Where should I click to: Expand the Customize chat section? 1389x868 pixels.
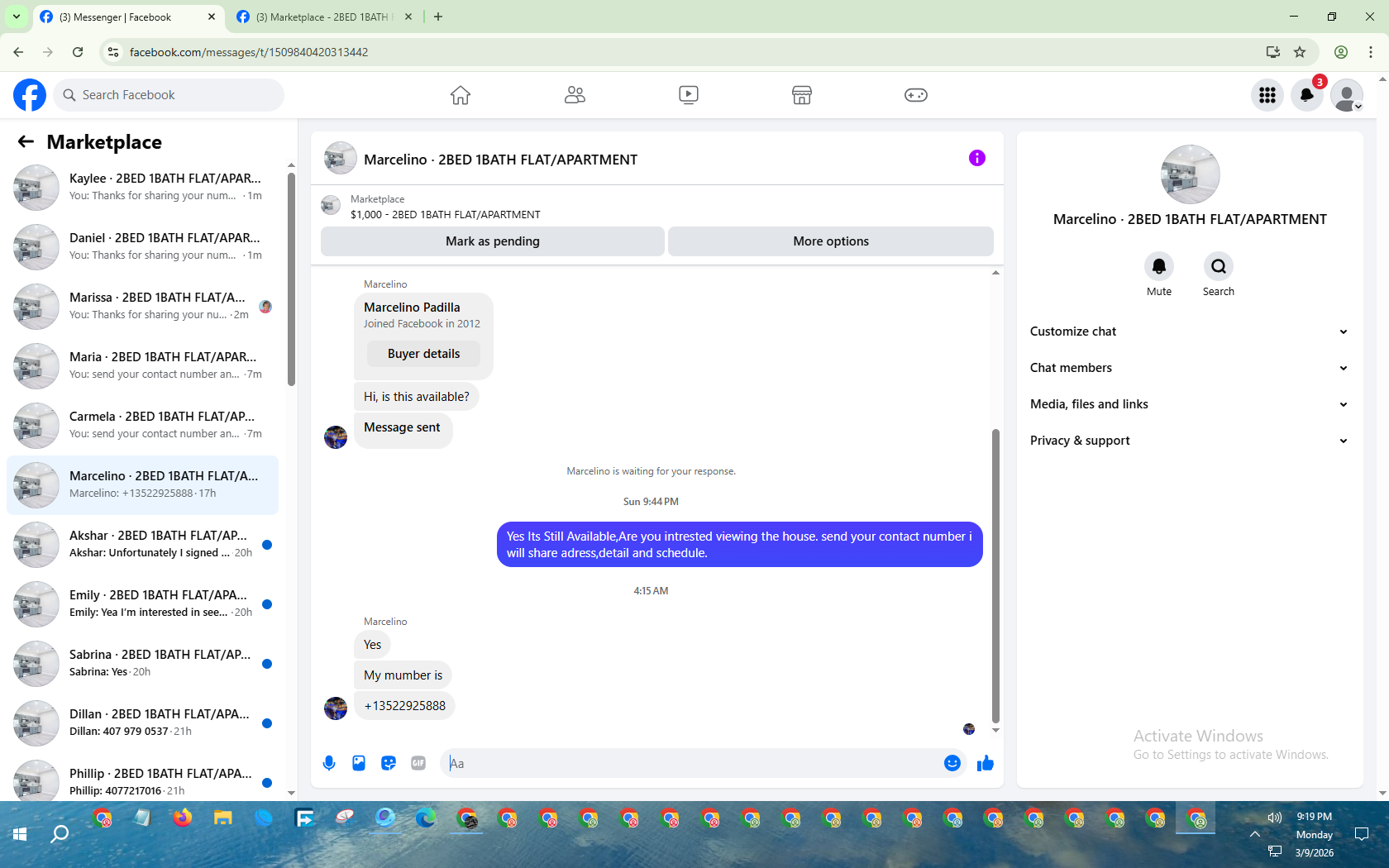1190,331
